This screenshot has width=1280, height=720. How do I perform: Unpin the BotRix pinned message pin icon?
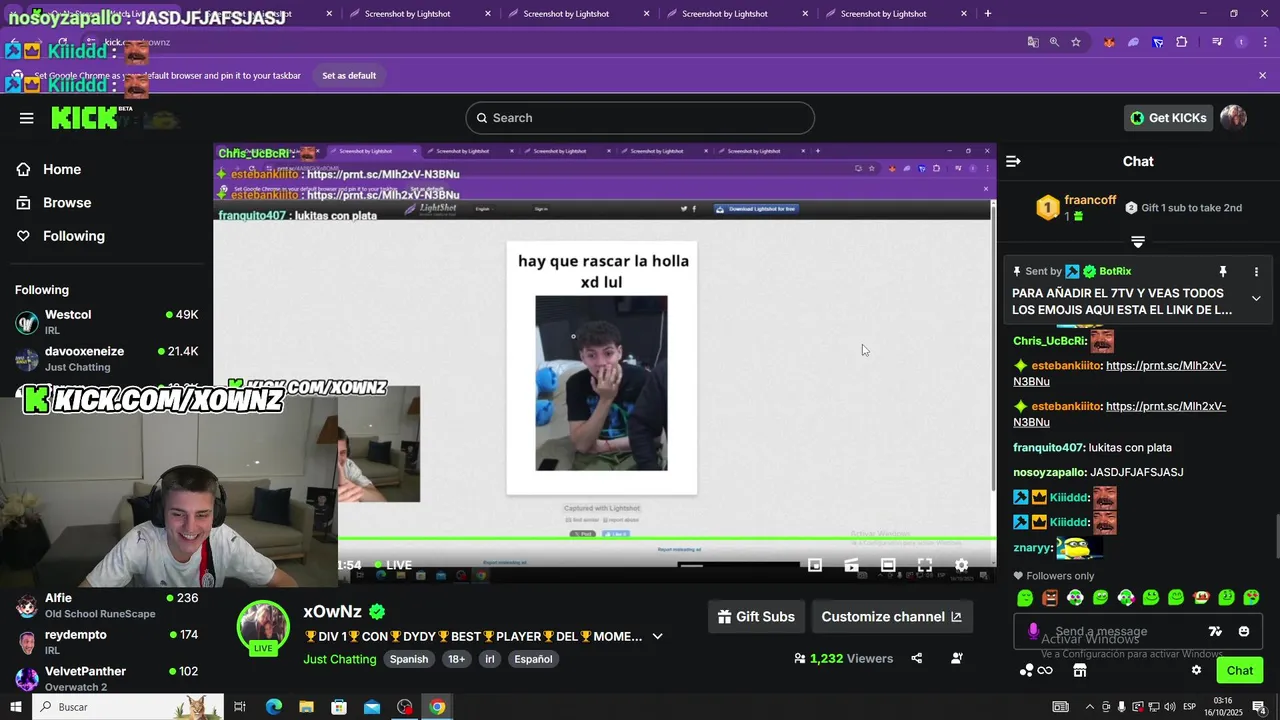pos(1222,271)
